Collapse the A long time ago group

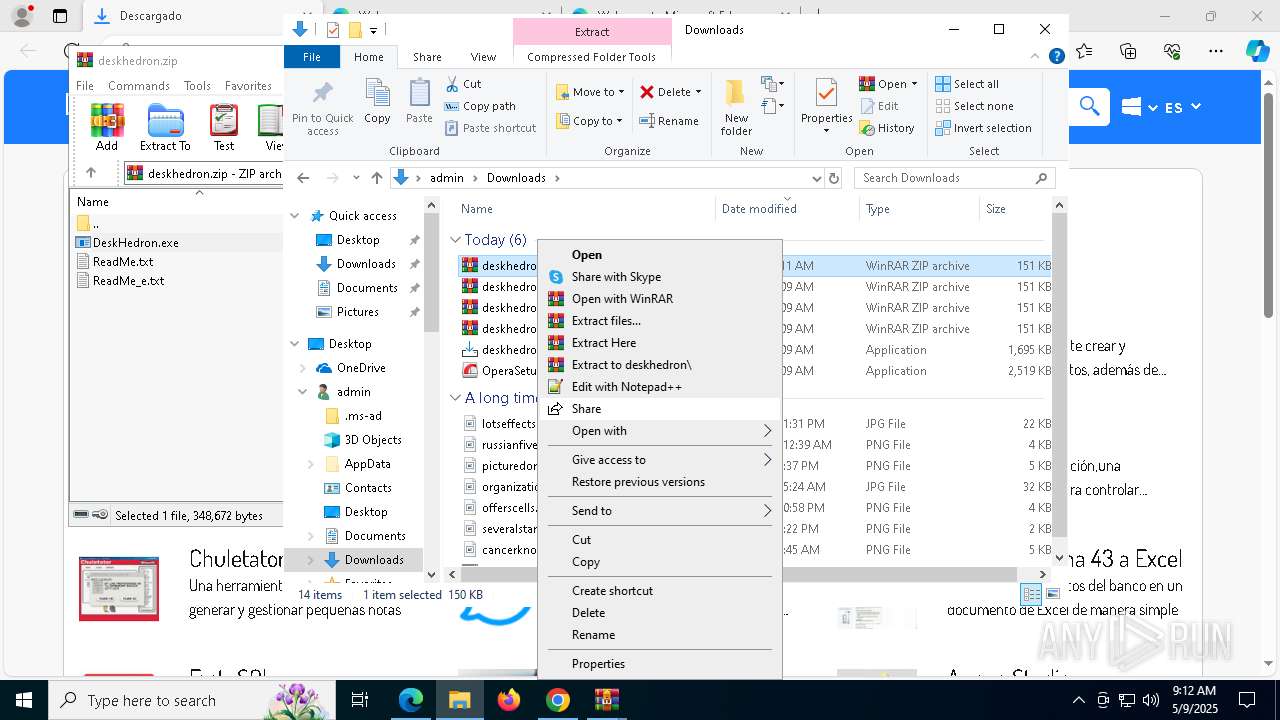pyautogui.click(x=456, y=398)
